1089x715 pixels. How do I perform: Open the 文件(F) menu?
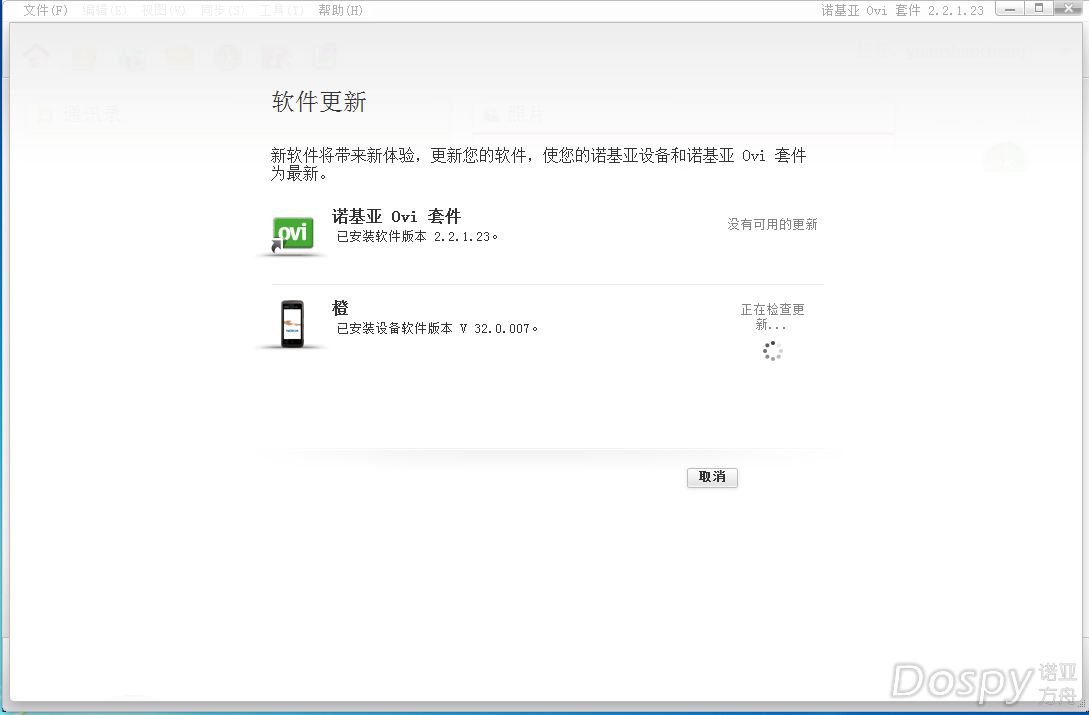(46, 10)
